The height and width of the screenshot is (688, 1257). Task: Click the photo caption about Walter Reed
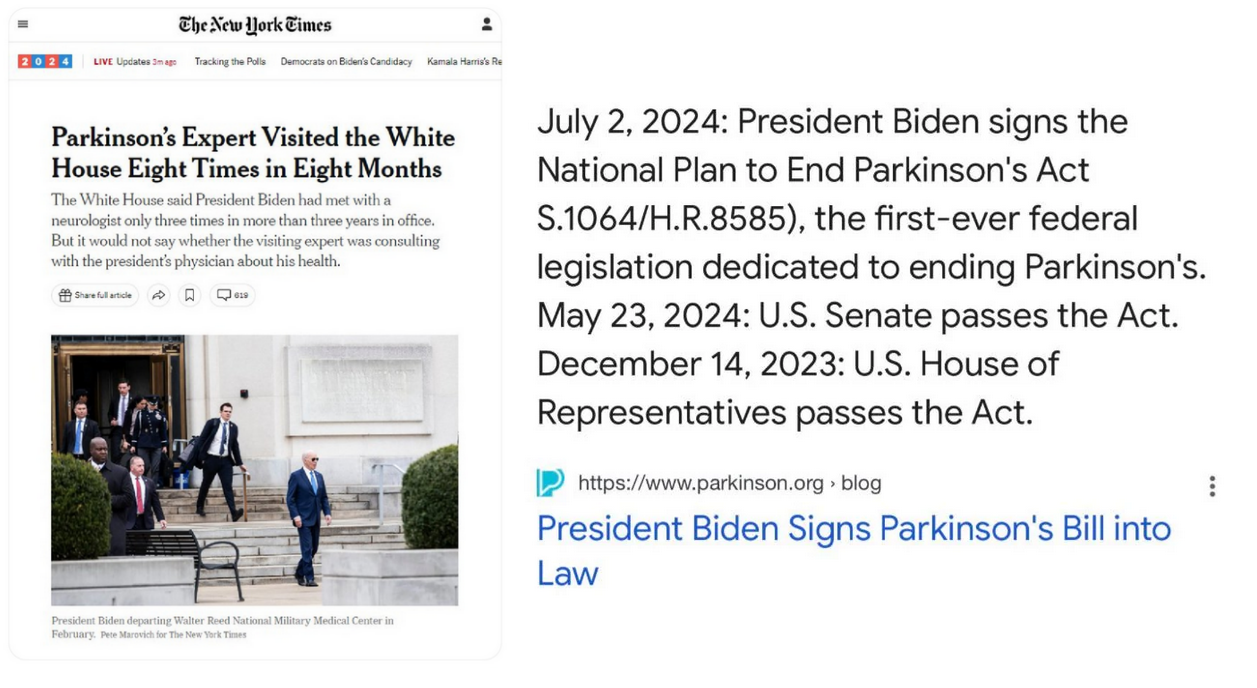point(222,627)
